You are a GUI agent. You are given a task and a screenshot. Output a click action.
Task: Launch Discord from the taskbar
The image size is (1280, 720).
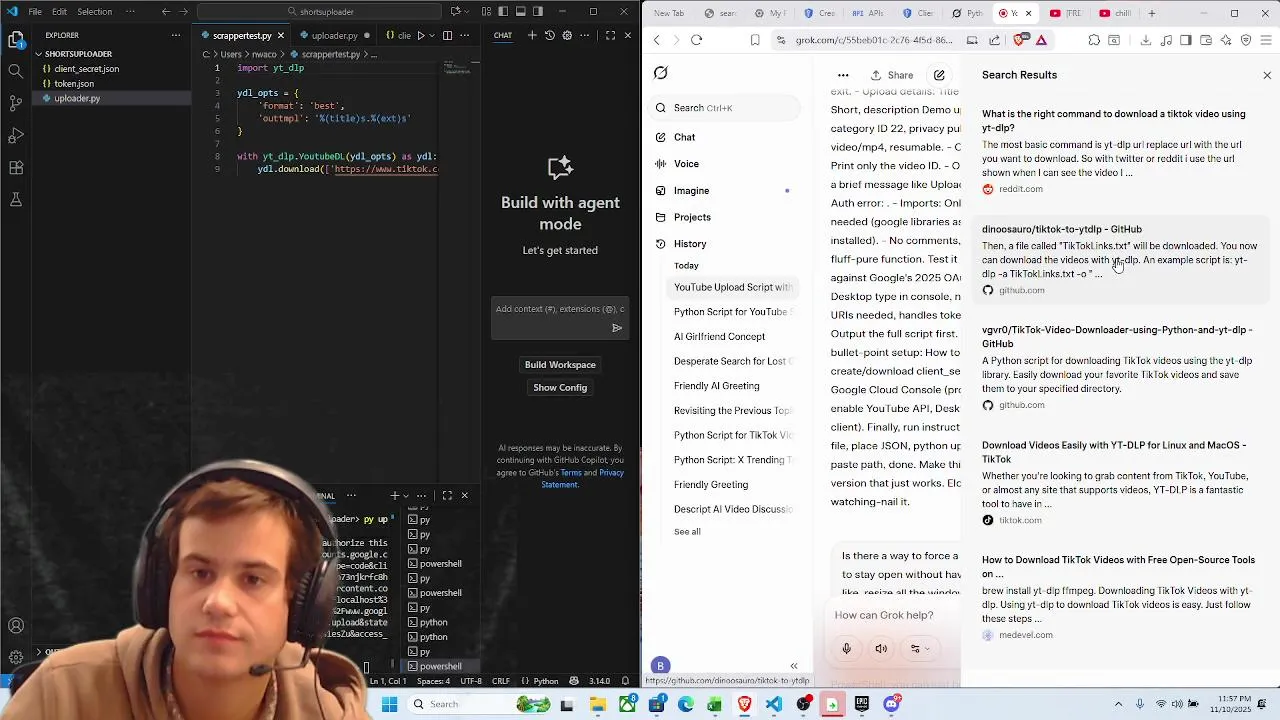pyautogui.click(x=891, y=704)
